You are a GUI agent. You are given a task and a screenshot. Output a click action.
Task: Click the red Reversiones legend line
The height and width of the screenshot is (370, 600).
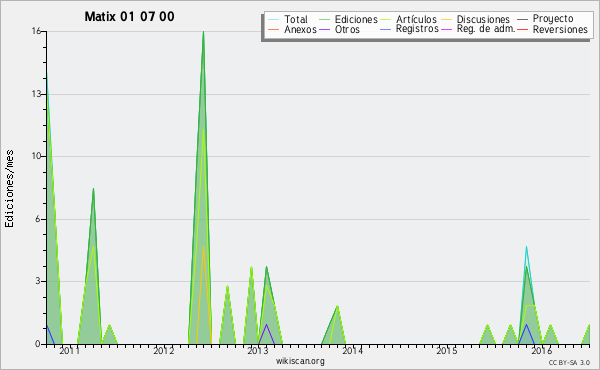click(523, 29)
